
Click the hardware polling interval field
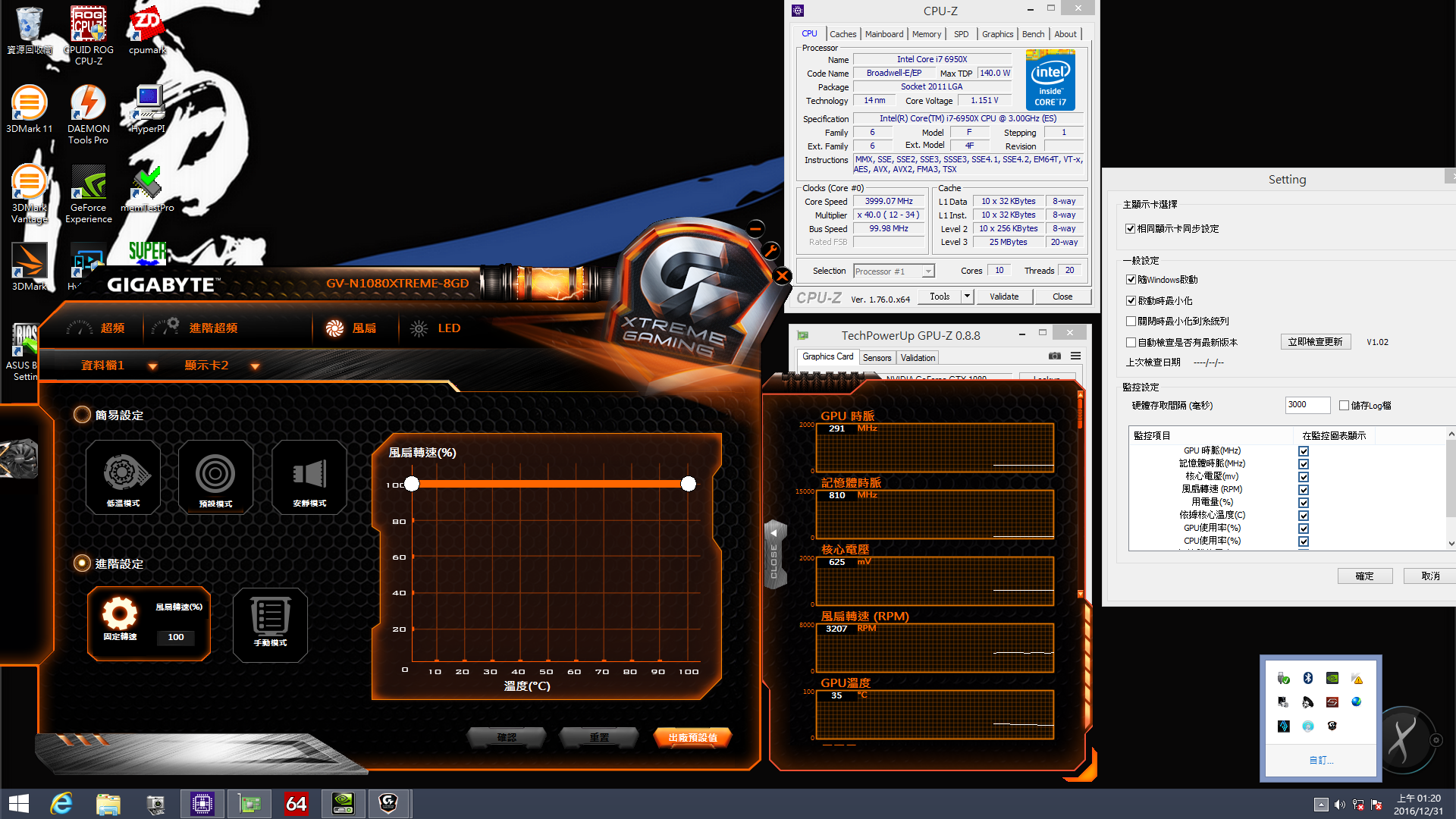point(1307,405)
